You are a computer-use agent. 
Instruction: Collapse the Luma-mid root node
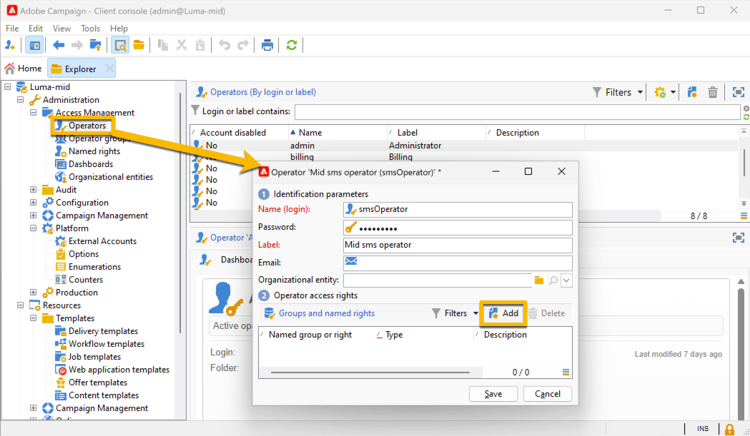click(x=8, y=87)
